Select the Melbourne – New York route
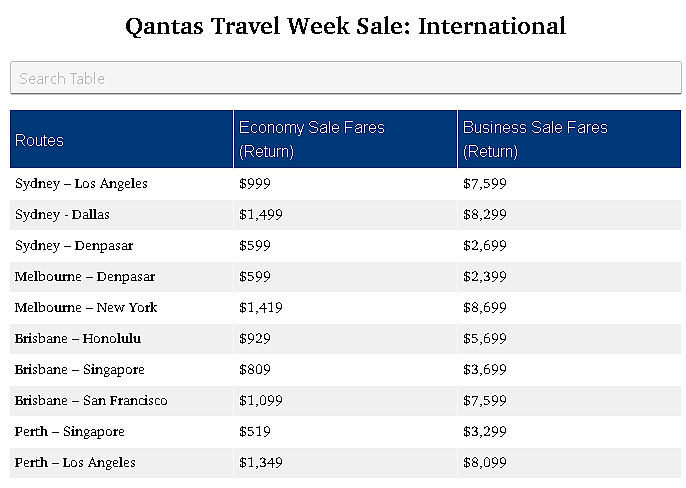The width and height of the screenshot is (686, 488). click(86, 308)
